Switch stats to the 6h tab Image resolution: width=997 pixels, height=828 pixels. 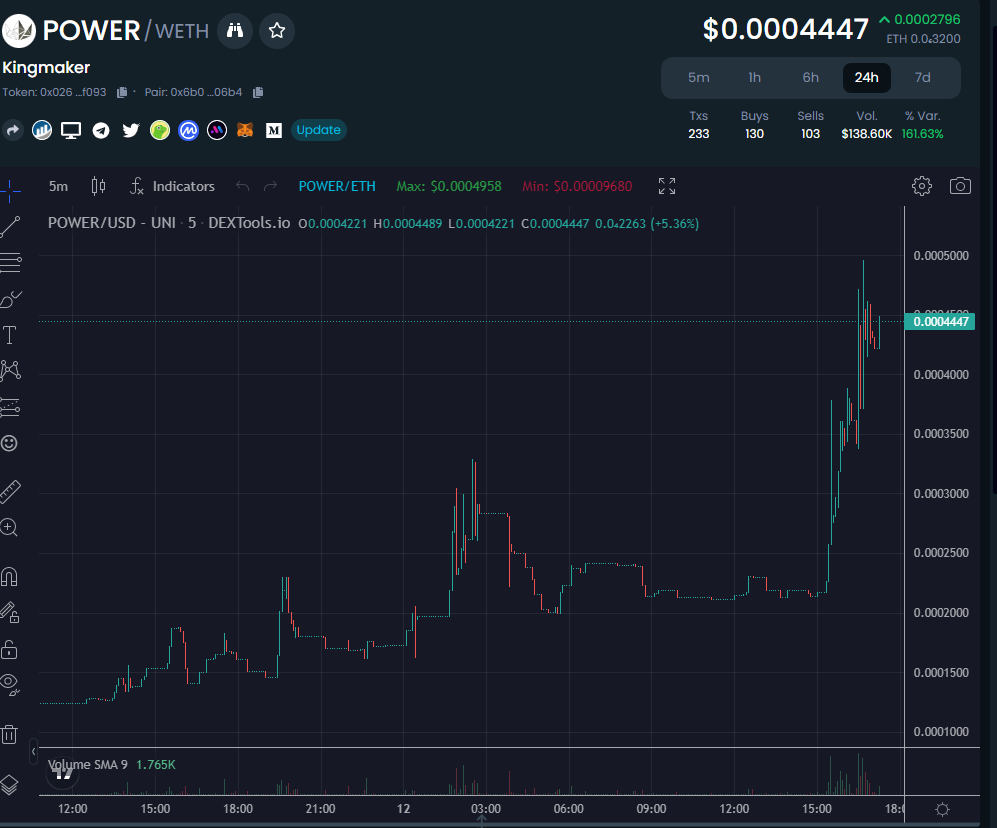tap(810, 78)
